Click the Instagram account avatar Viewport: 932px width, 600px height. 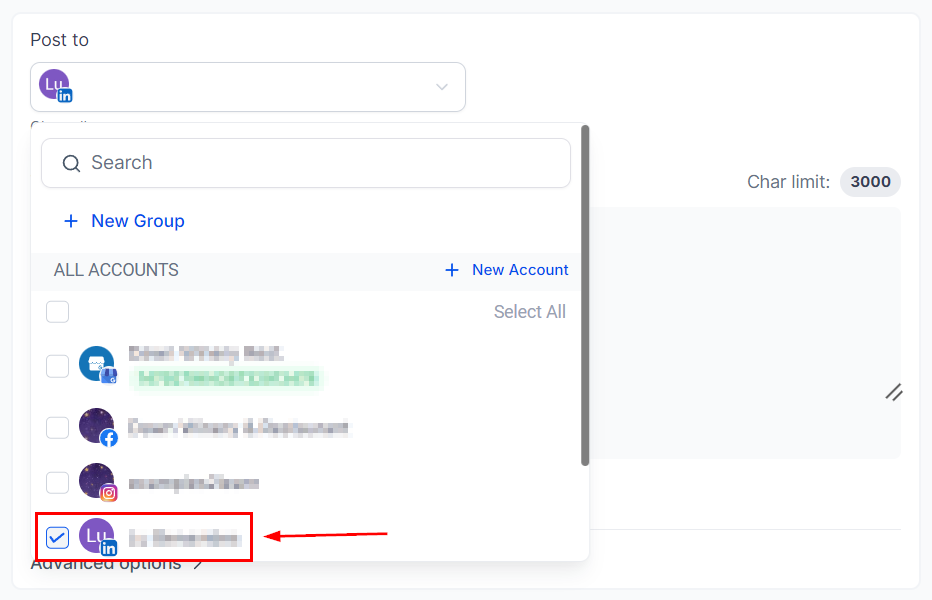[97, 481]
